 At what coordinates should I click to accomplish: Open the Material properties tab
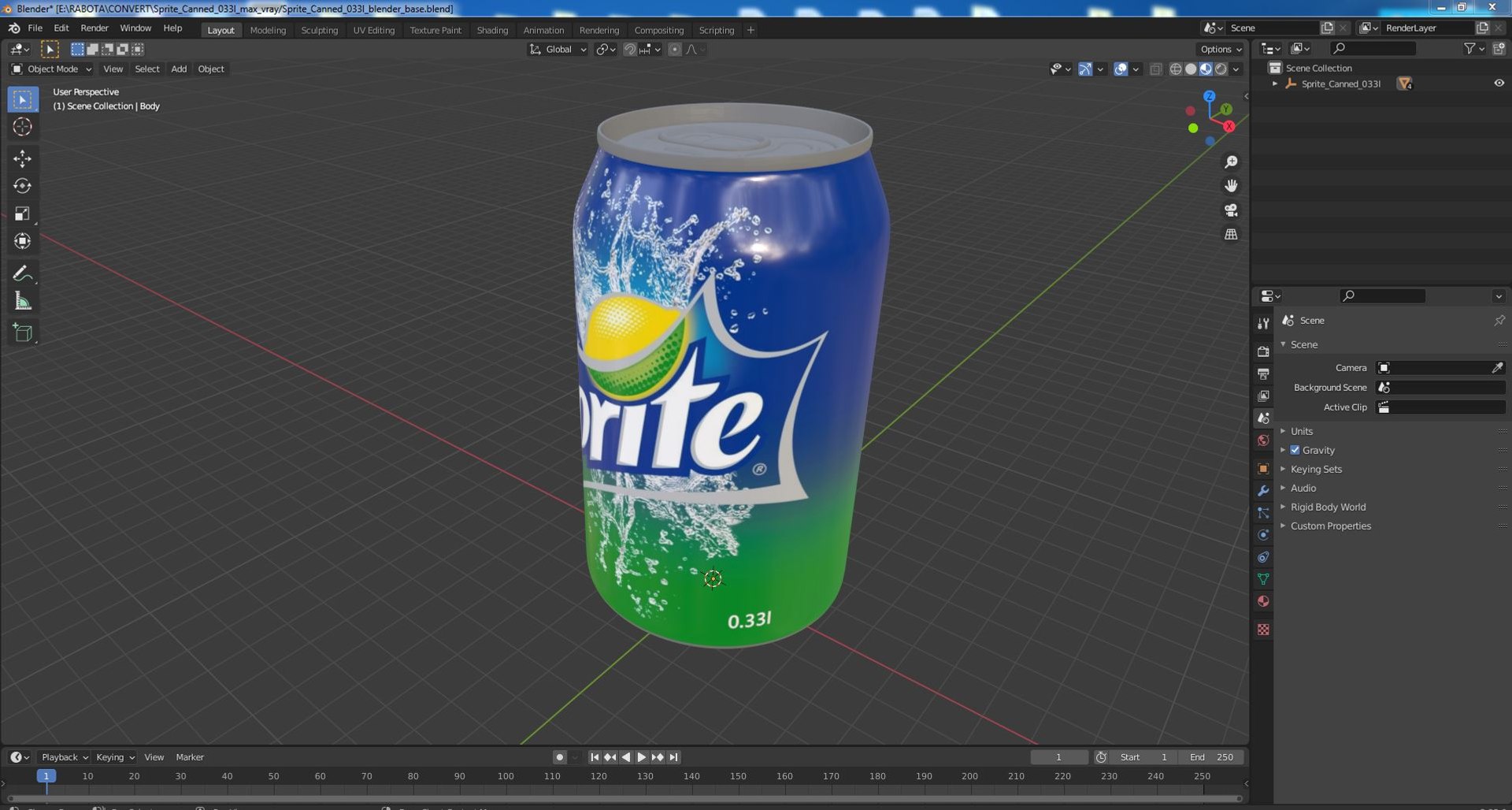tap(1263, 601)
